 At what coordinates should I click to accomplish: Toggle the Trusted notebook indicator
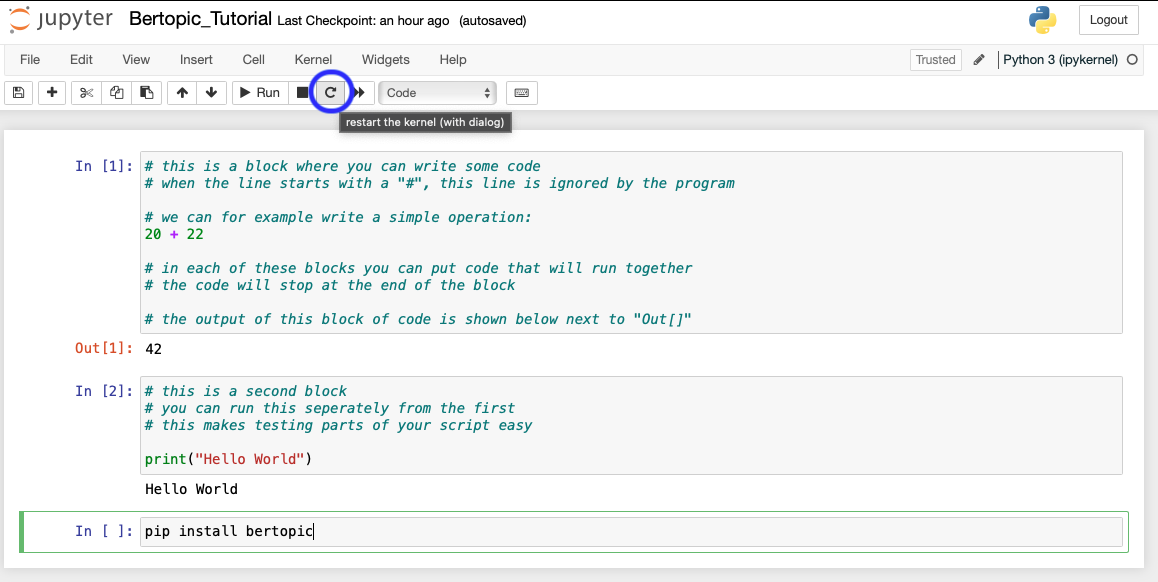(x=935, y=60)
